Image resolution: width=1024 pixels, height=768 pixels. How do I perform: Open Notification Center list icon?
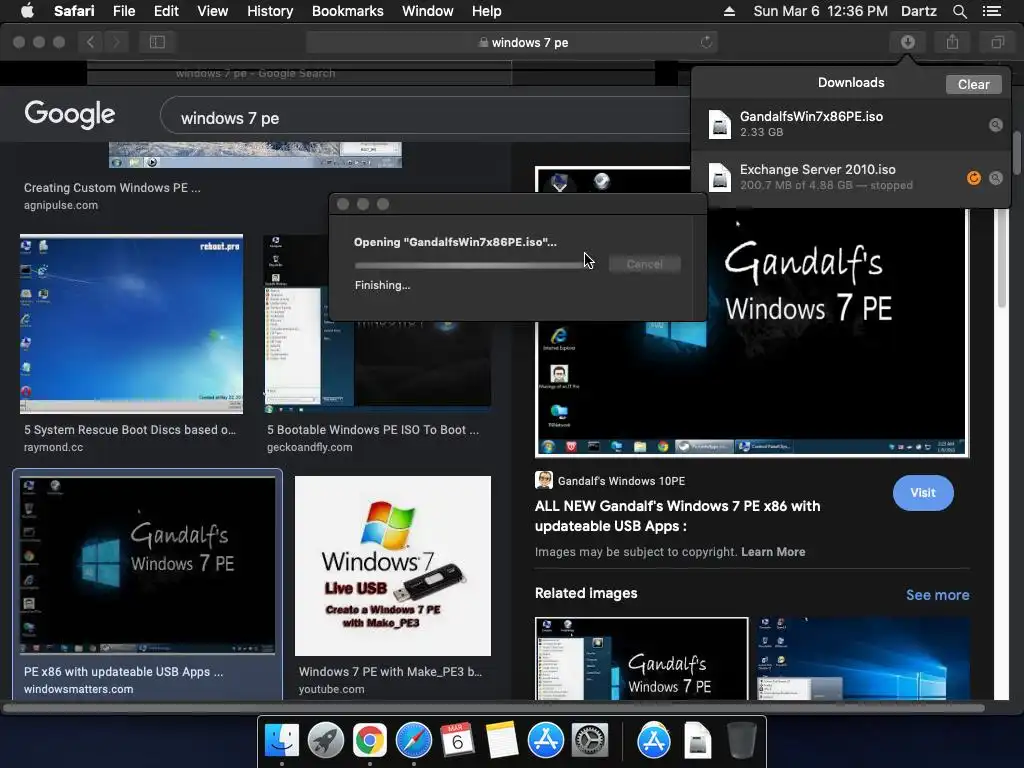click(991, 11)
